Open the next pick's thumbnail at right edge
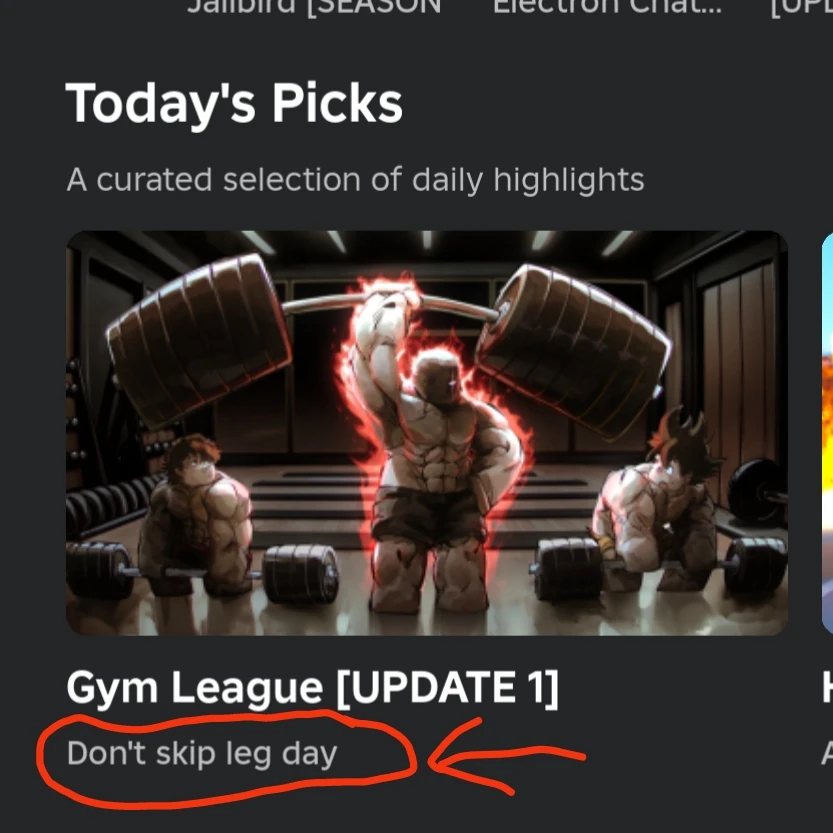 coord(827,433)
